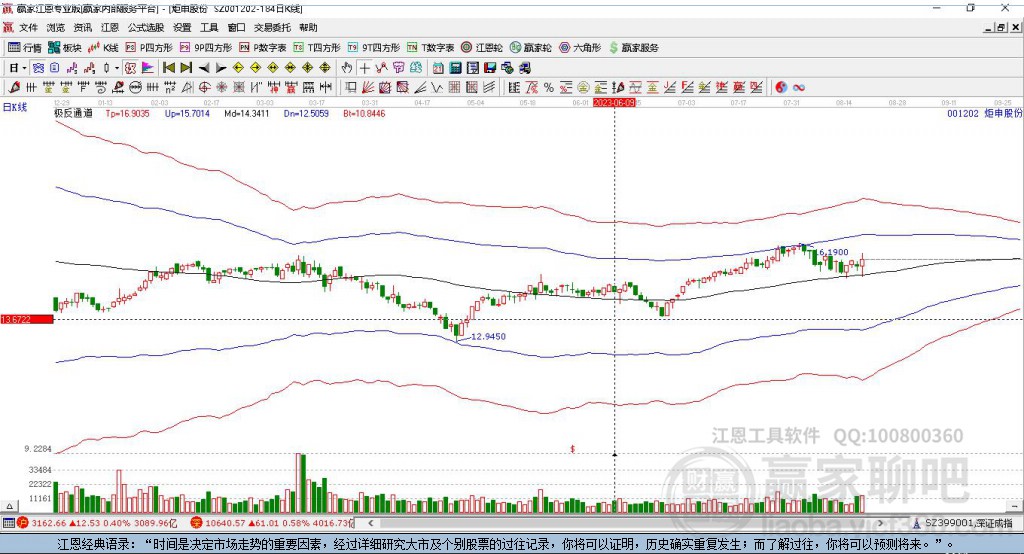Click the 12.9450 low price label

coord(488,336)
